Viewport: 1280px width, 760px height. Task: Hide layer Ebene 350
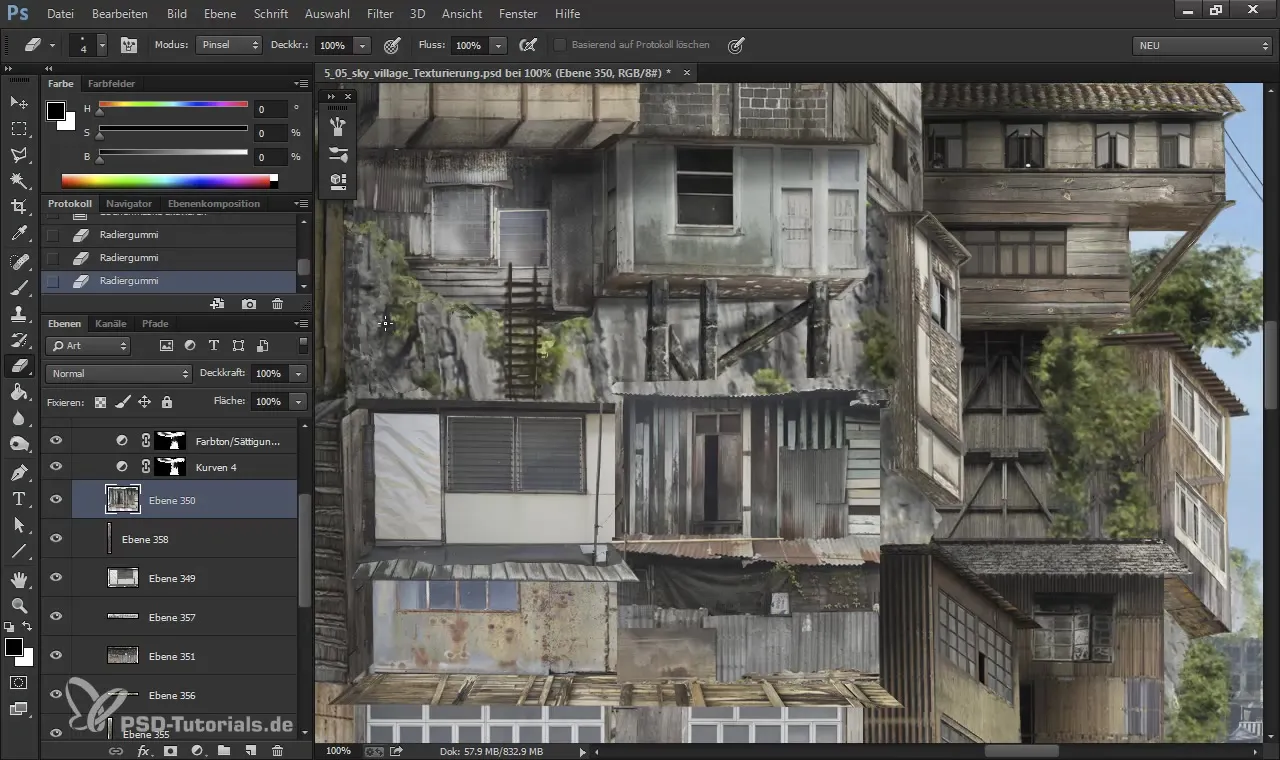56,499
